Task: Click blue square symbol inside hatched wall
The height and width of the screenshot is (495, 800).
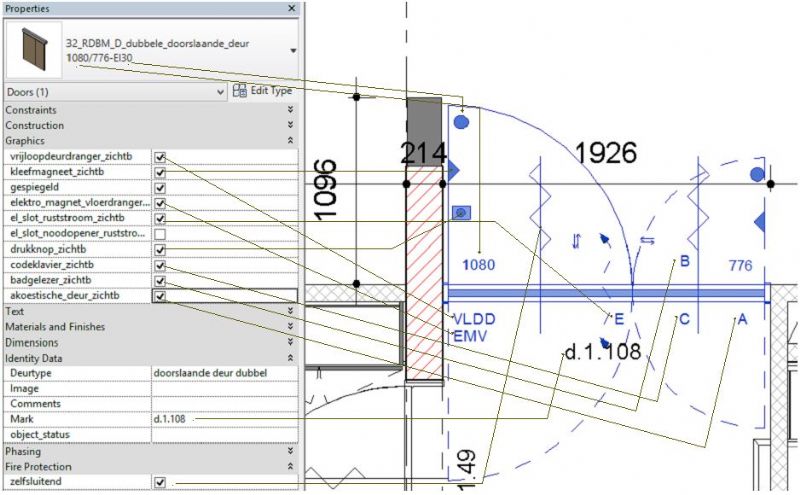Action: coord(460,212)
